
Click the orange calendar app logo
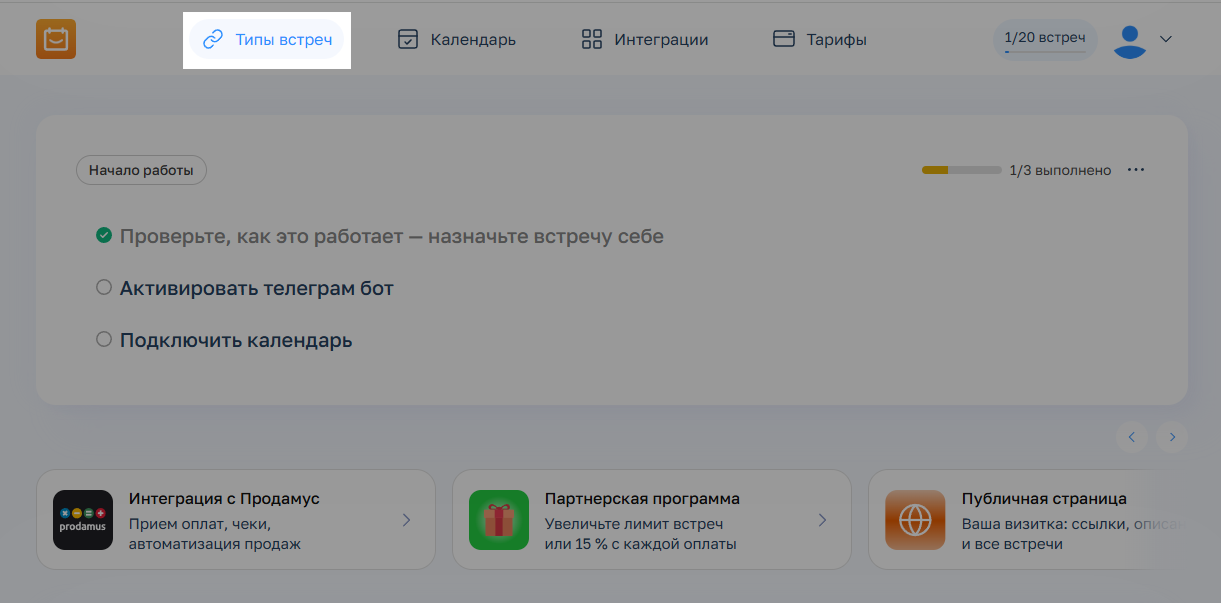(55, 39)
